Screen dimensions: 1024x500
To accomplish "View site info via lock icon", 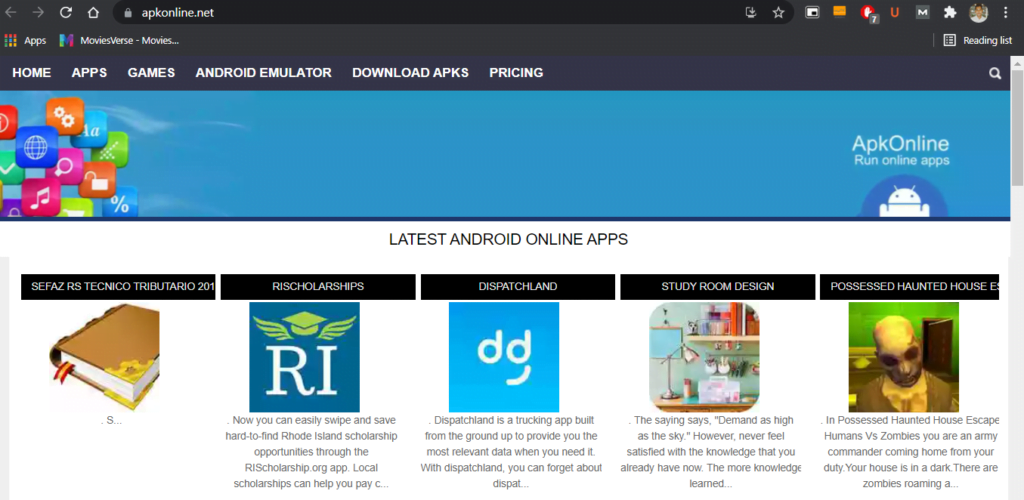I will [x=128, y=12].
